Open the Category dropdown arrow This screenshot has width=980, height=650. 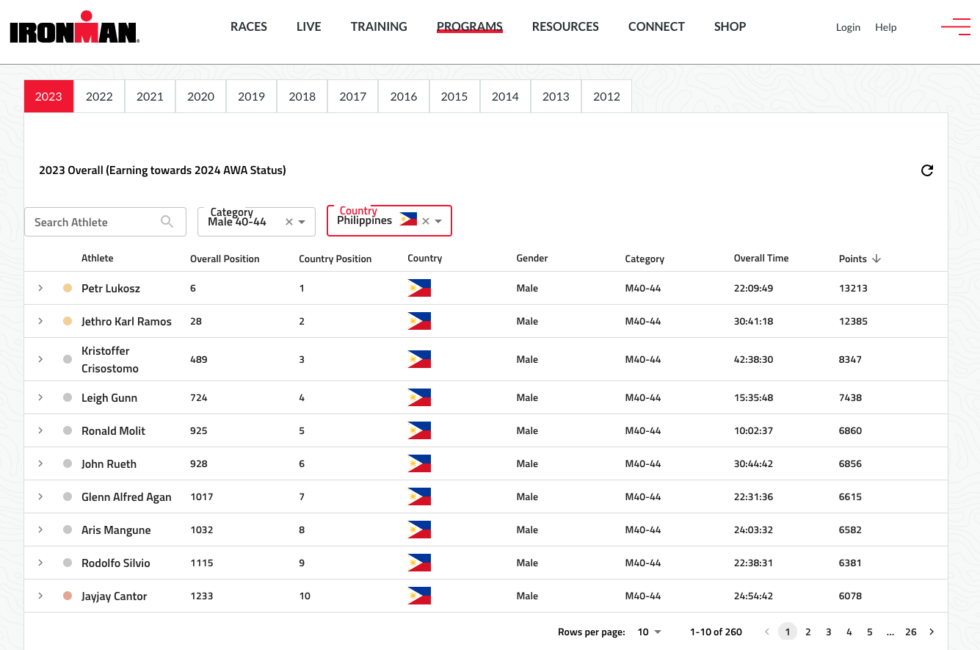point(302,222)
